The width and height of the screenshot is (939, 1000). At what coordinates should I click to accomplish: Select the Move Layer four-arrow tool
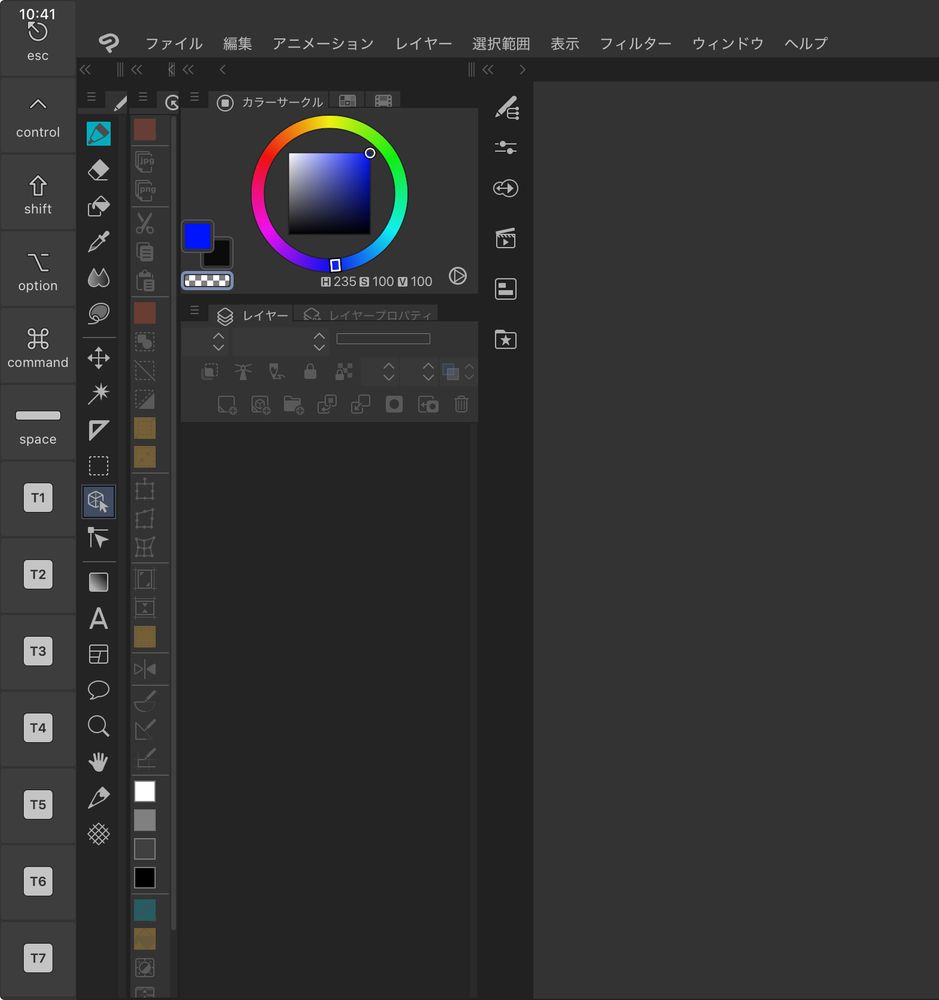(x=98, y=358)
